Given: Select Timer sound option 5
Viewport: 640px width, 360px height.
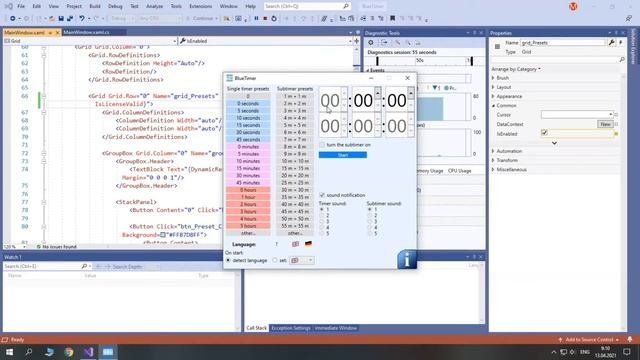Looking at the screenshot, I should (322, 233).
